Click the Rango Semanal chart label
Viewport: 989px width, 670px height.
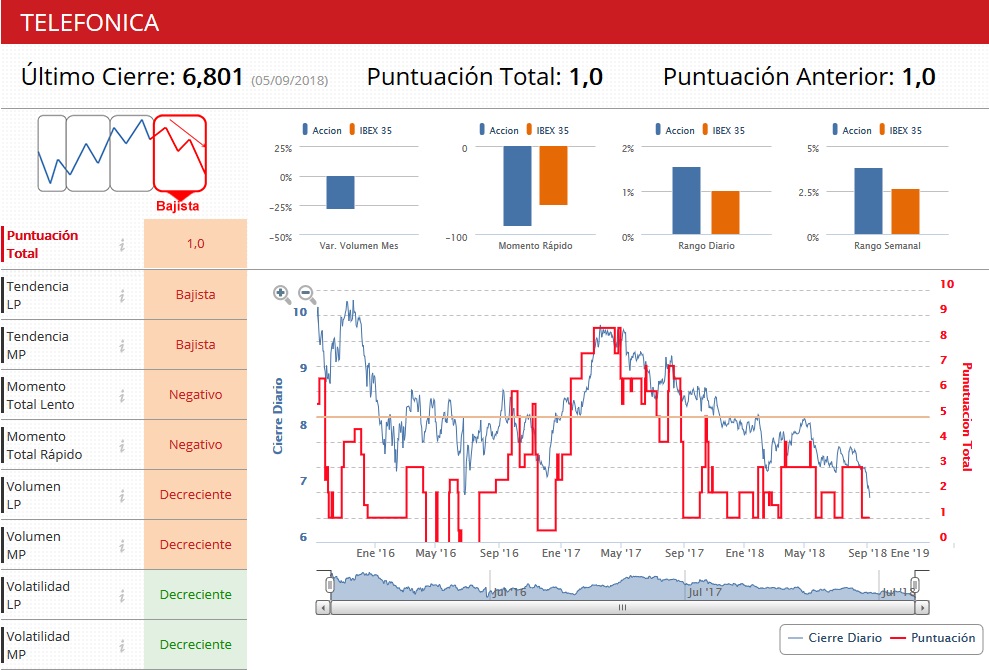pos(887,245)
